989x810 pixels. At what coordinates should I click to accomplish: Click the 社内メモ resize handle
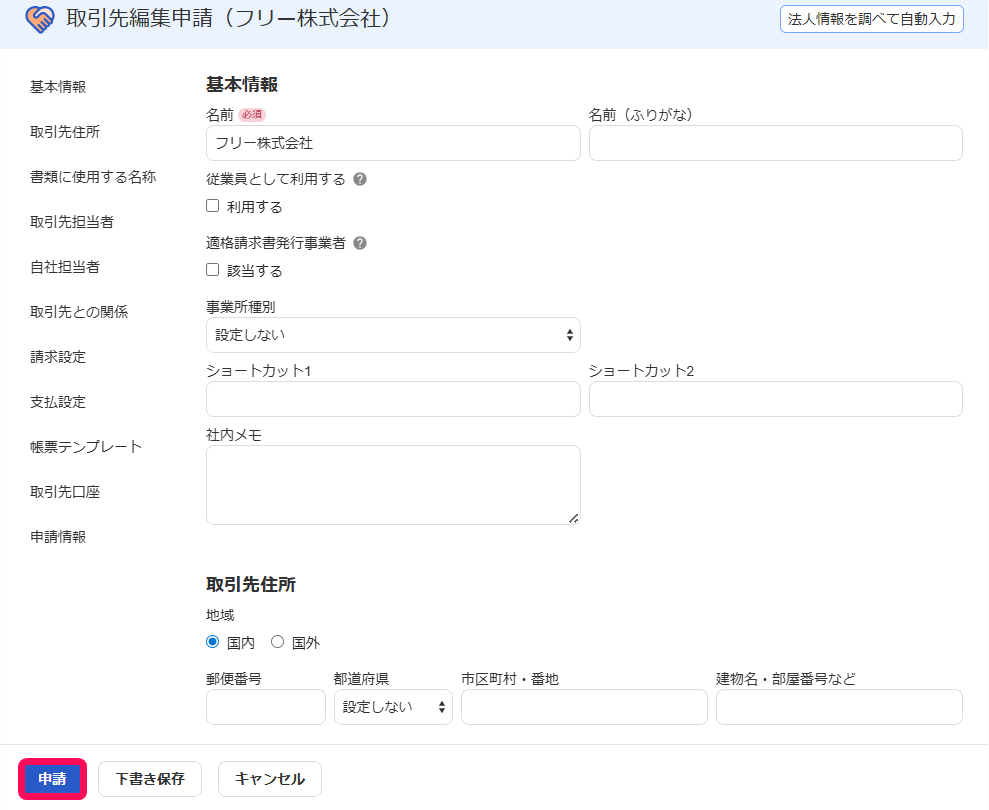pyautogui.click(x=573, y=519)
